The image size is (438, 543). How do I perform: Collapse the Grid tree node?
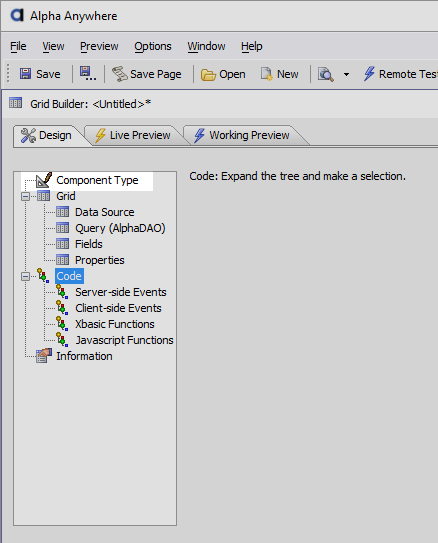click(x=25, y=196)
